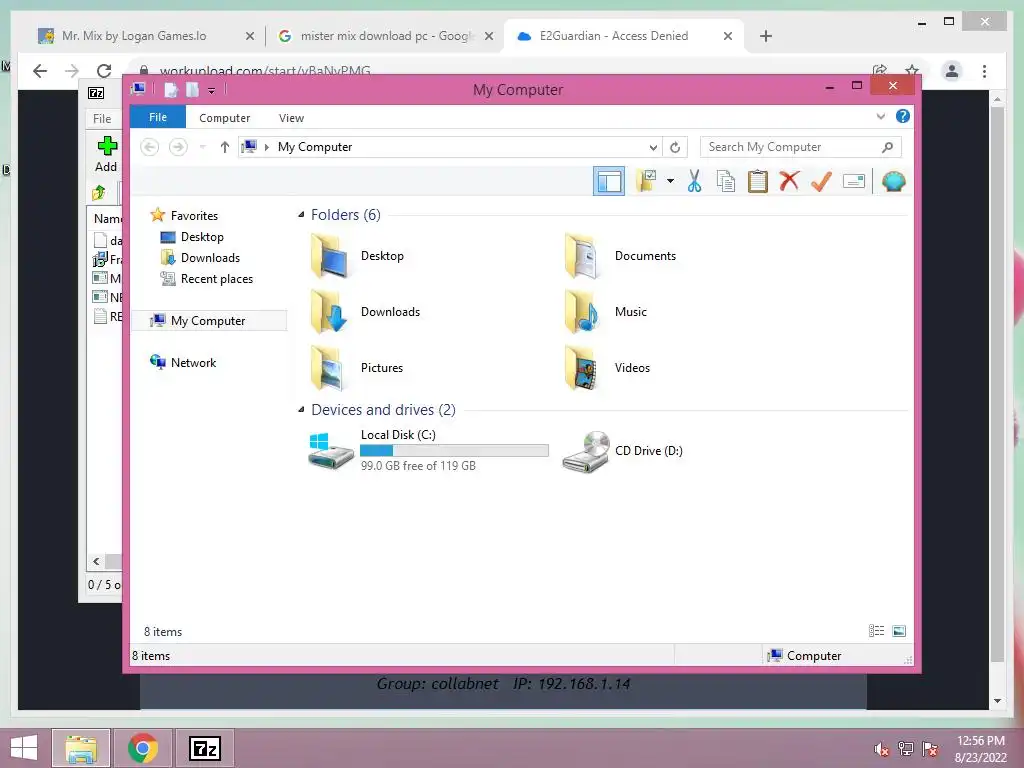This screenshot has height=768, width=1024.
Task: Select Favorites in navigation pane
Action: [x=184, y=216]
